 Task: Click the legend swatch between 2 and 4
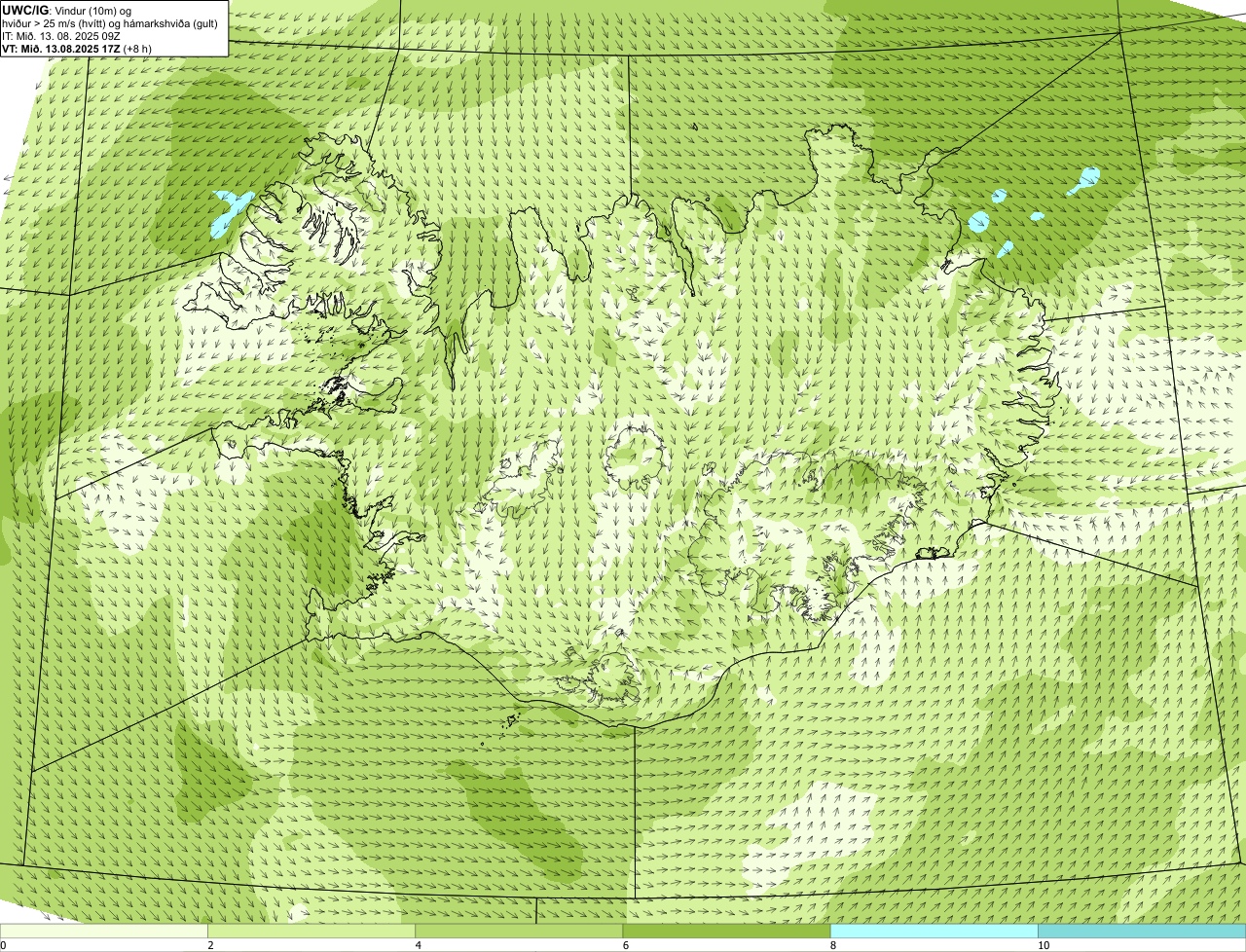(x=311, y=932)
